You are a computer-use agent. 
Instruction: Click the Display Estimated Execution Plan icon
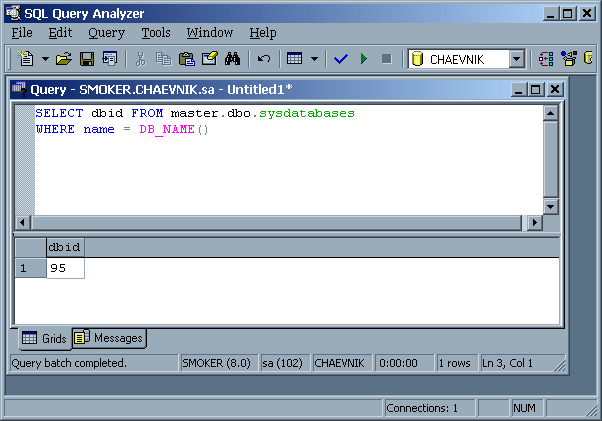click(546, 59)
